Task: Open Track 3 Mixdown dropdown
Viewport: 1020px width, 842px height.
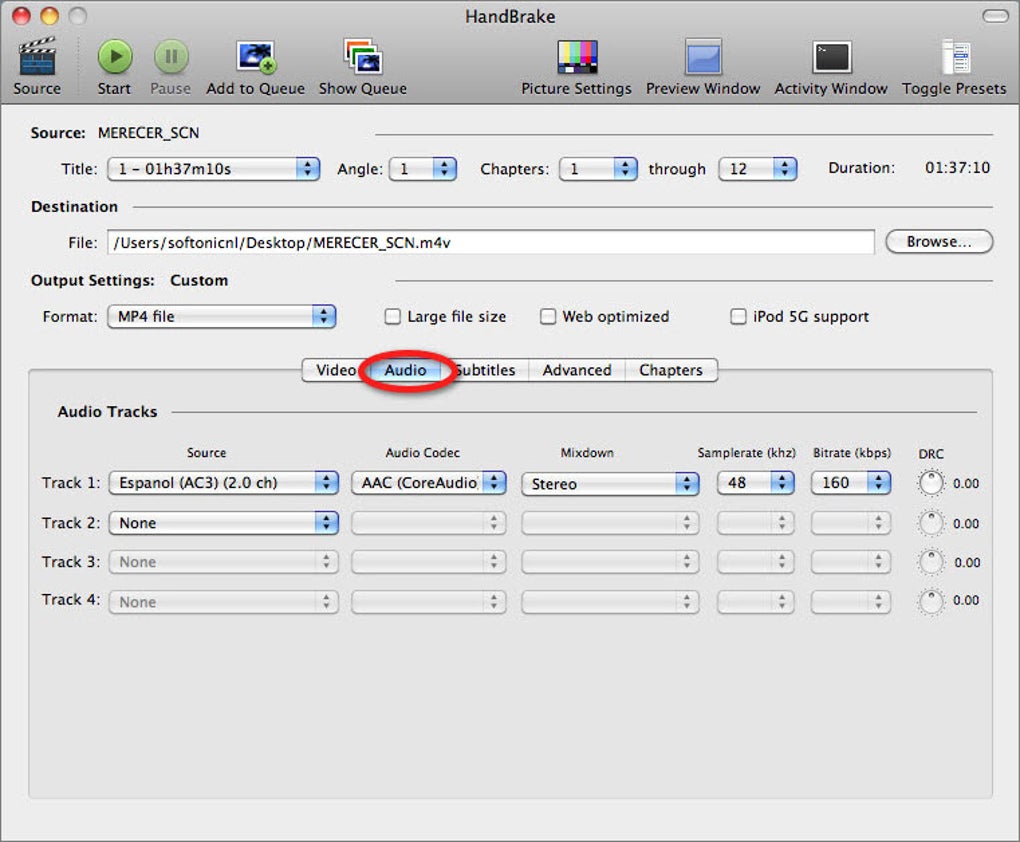Action: point(610,562)
